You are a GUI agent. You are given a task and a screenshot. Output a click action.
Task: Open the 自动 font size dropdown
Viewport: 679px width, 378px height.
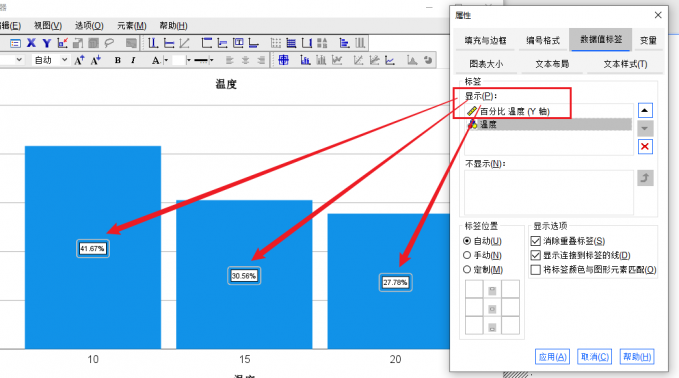51,60
